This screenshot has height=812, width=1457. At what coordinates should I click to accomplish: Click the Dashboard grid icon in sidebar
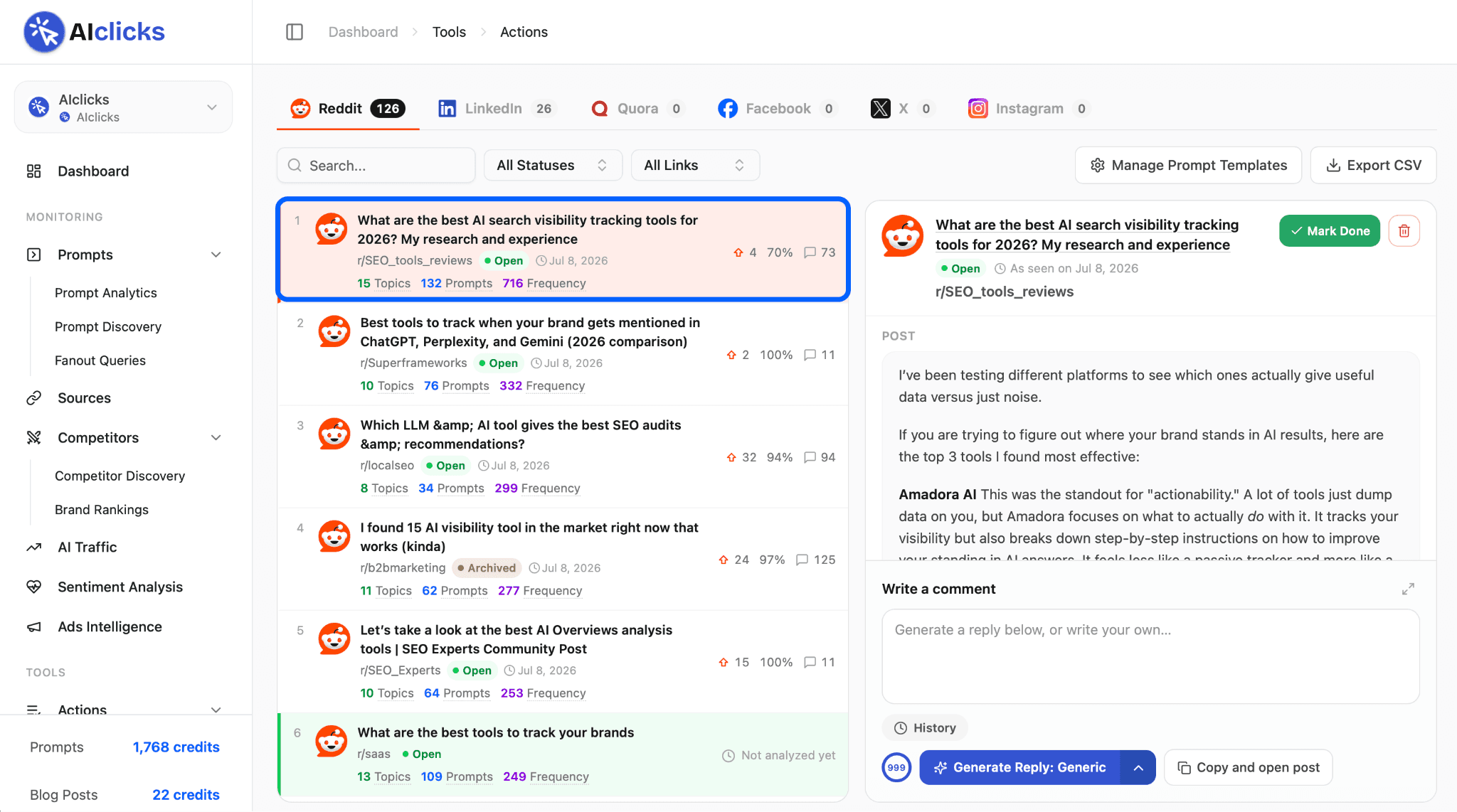click(x=33, y=171)
